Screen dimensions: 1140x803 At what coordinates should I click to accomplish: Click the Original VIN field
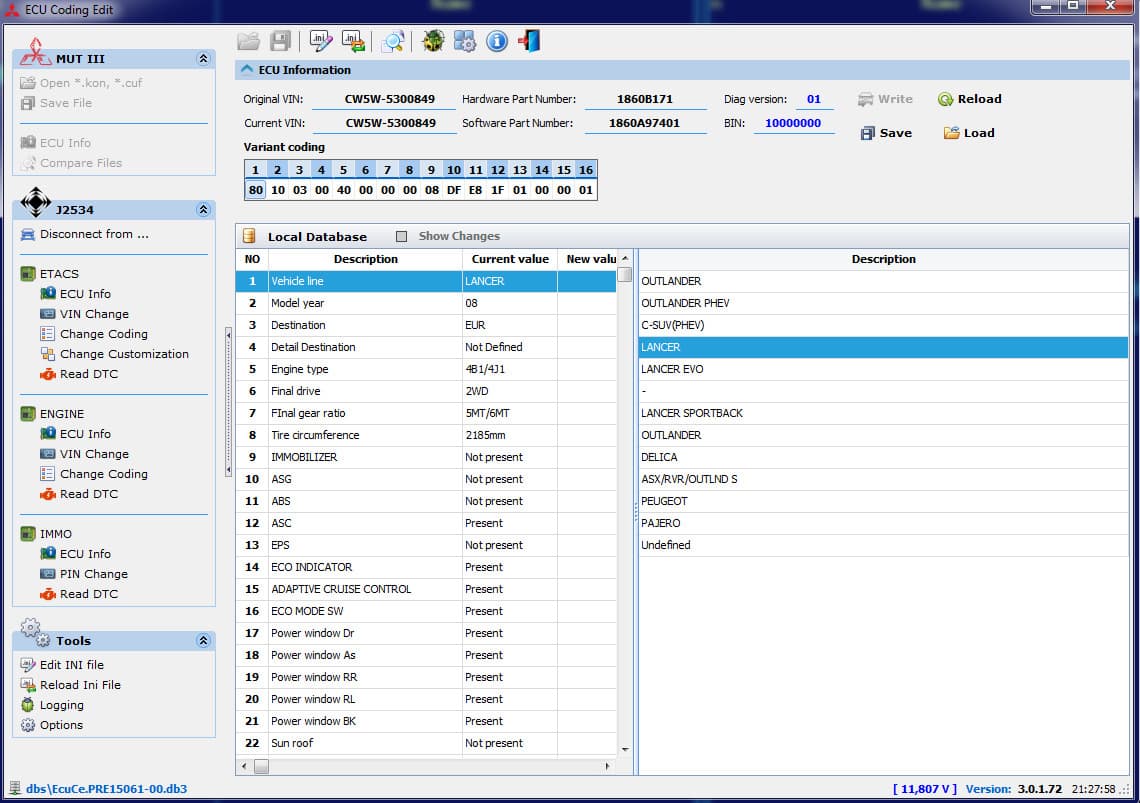(384, 100)
